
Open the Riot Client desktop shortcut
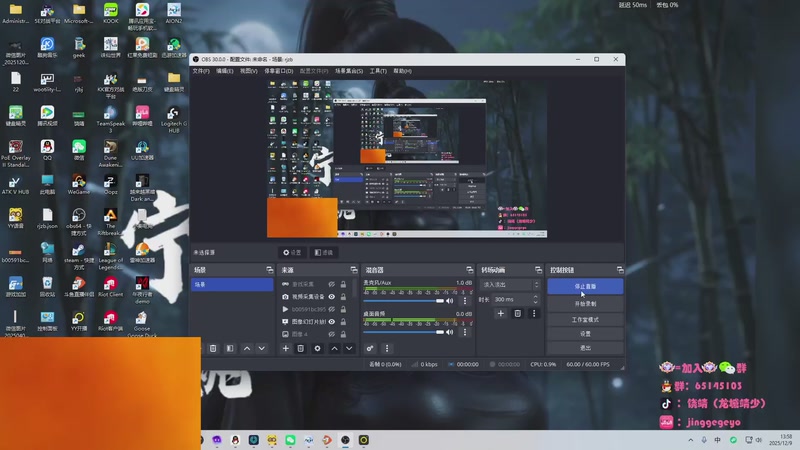pos(110,287)
